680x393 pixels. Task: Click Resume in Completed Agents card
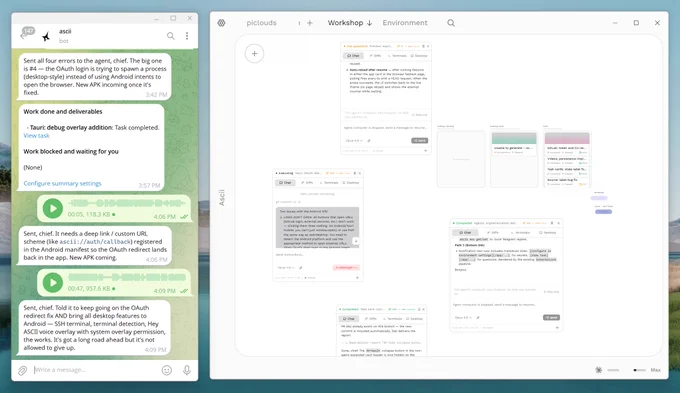tap(552, 292)
